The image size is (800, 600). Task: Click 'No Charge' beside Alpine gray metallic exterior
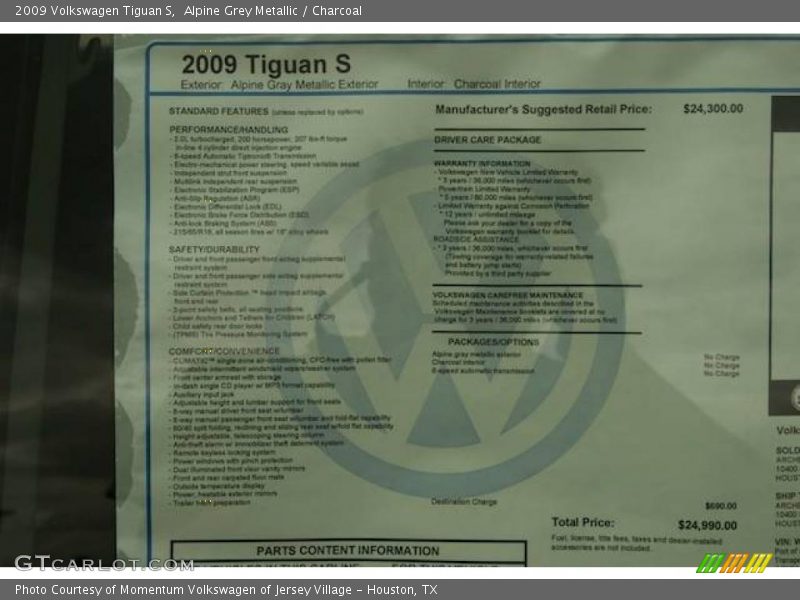(721, 357)
